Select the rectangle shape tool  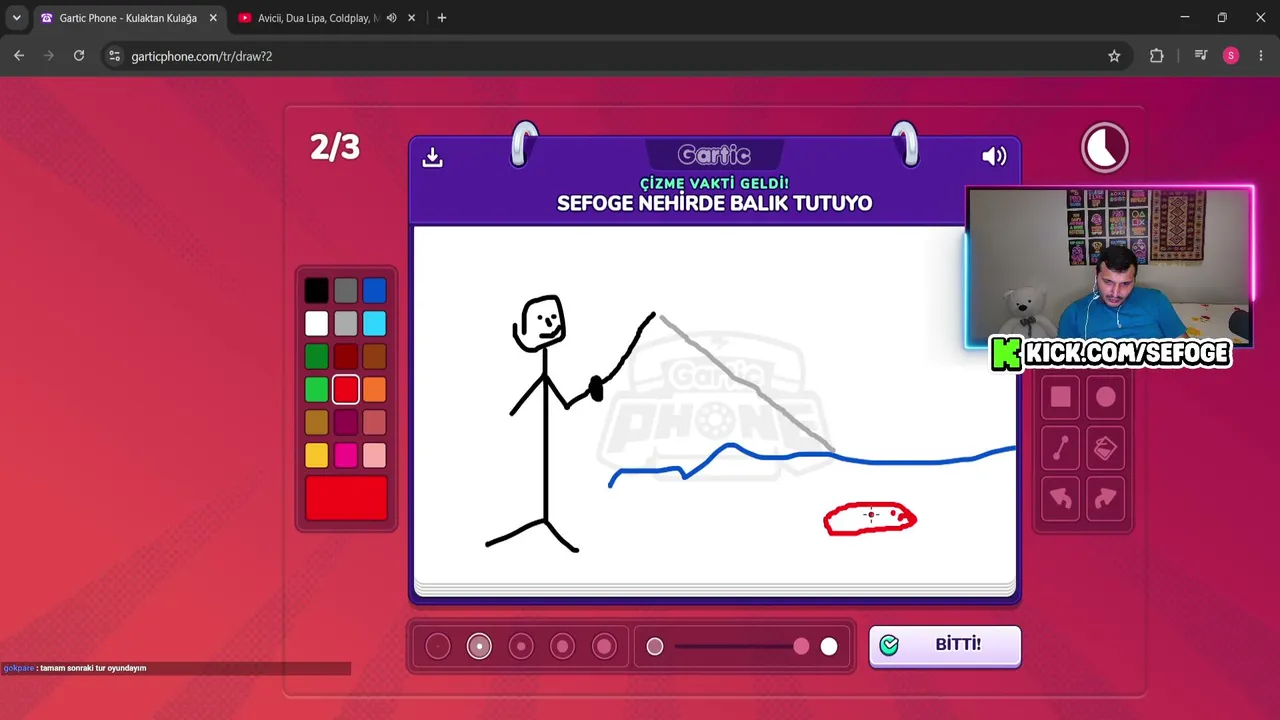pos(1060,397)
